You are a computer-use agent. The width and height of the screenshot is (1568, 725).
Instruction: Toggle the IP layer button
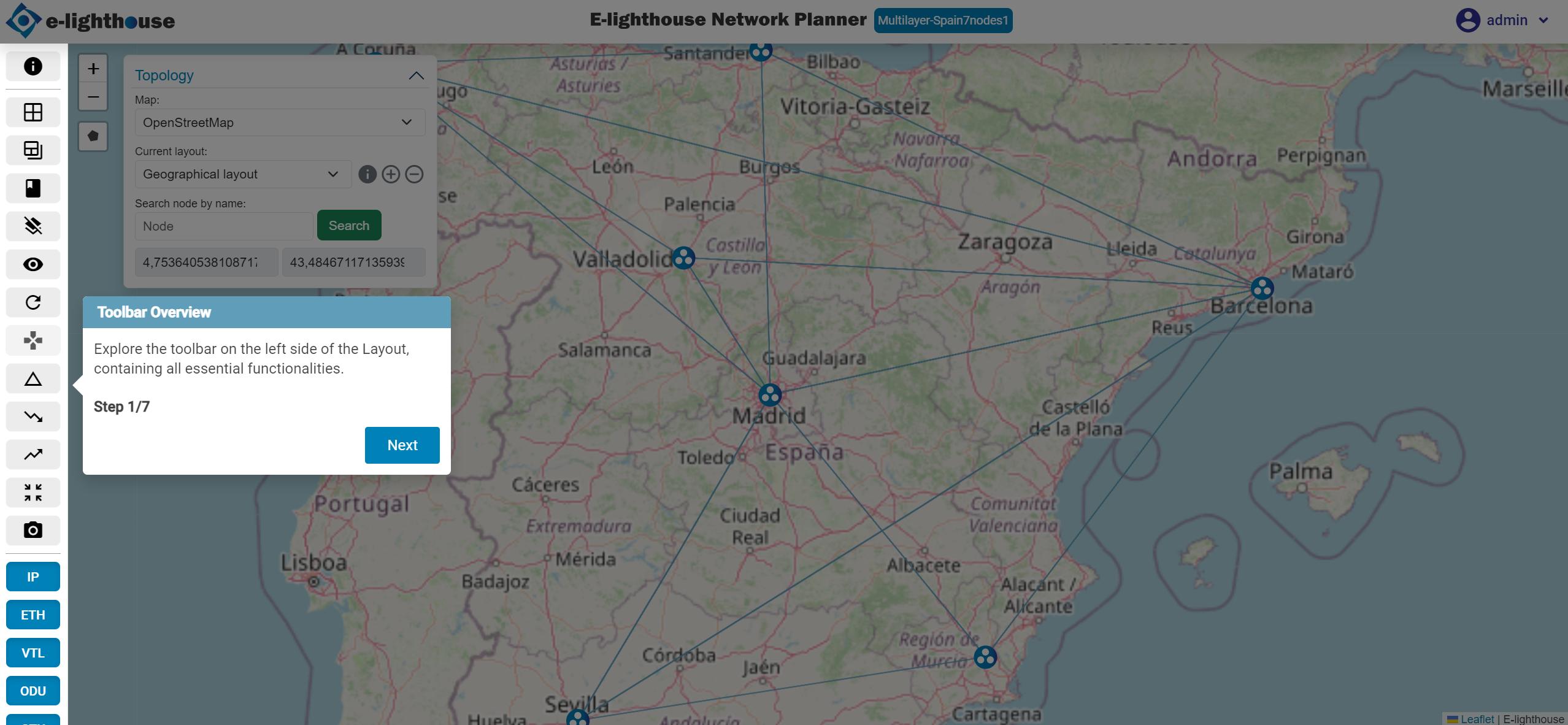[33, 577]
